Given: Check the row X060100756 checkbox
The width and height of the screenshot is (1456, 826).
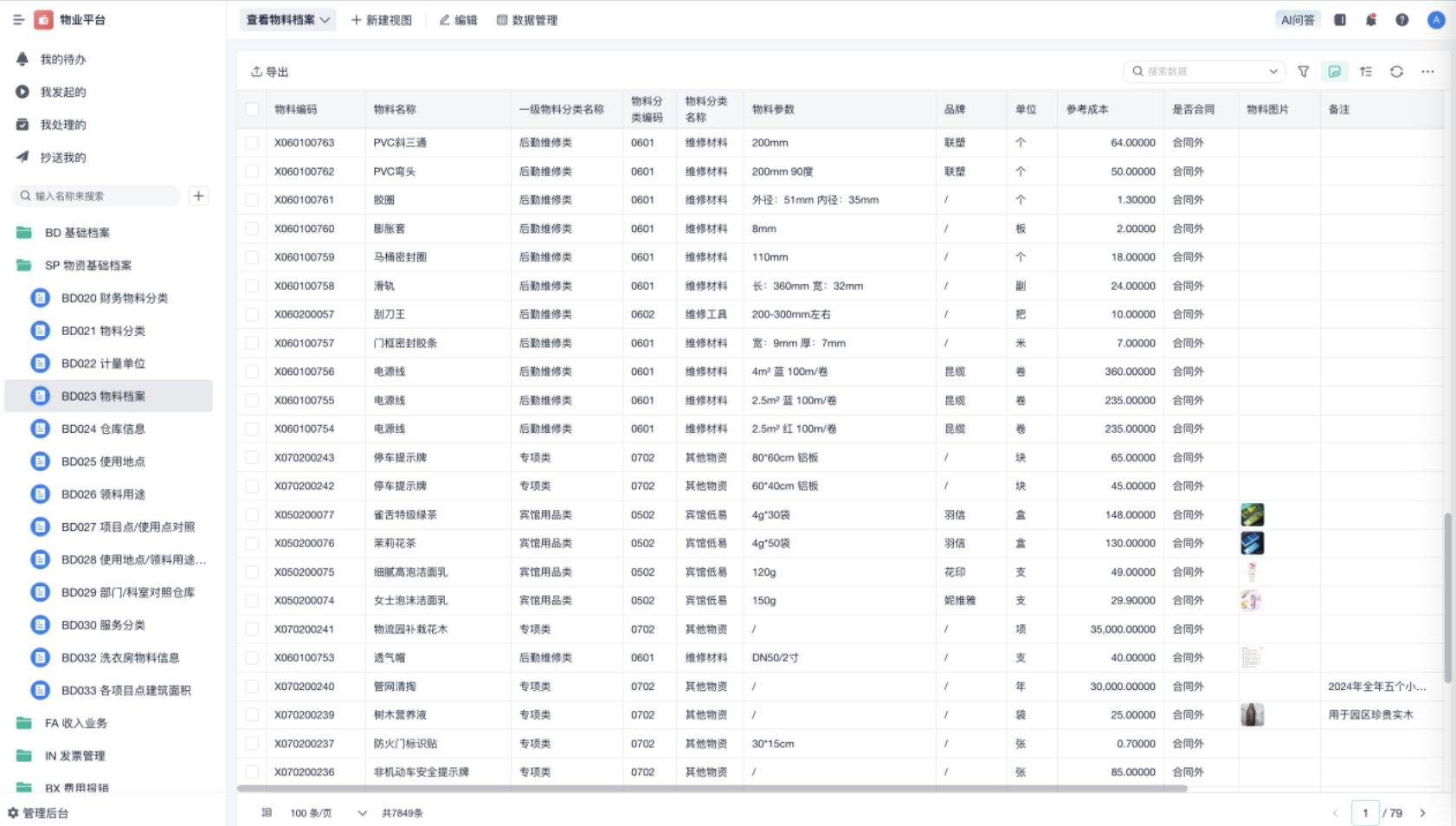Looking at the screenshot, I should click(252, 371).
